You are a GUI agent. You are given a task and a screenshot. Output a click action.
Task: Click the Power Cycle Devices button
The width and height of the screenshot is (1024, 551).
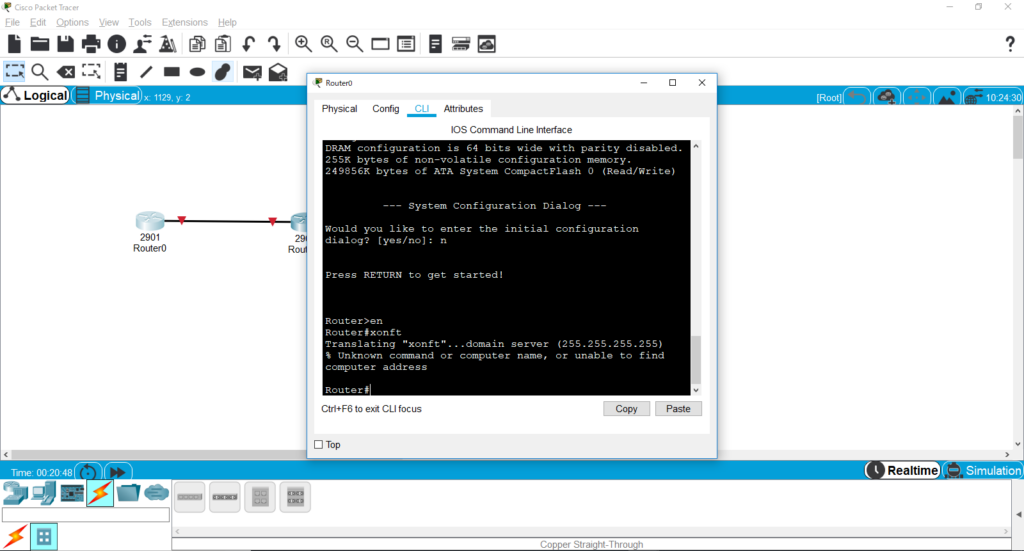[x=88, y=471]
